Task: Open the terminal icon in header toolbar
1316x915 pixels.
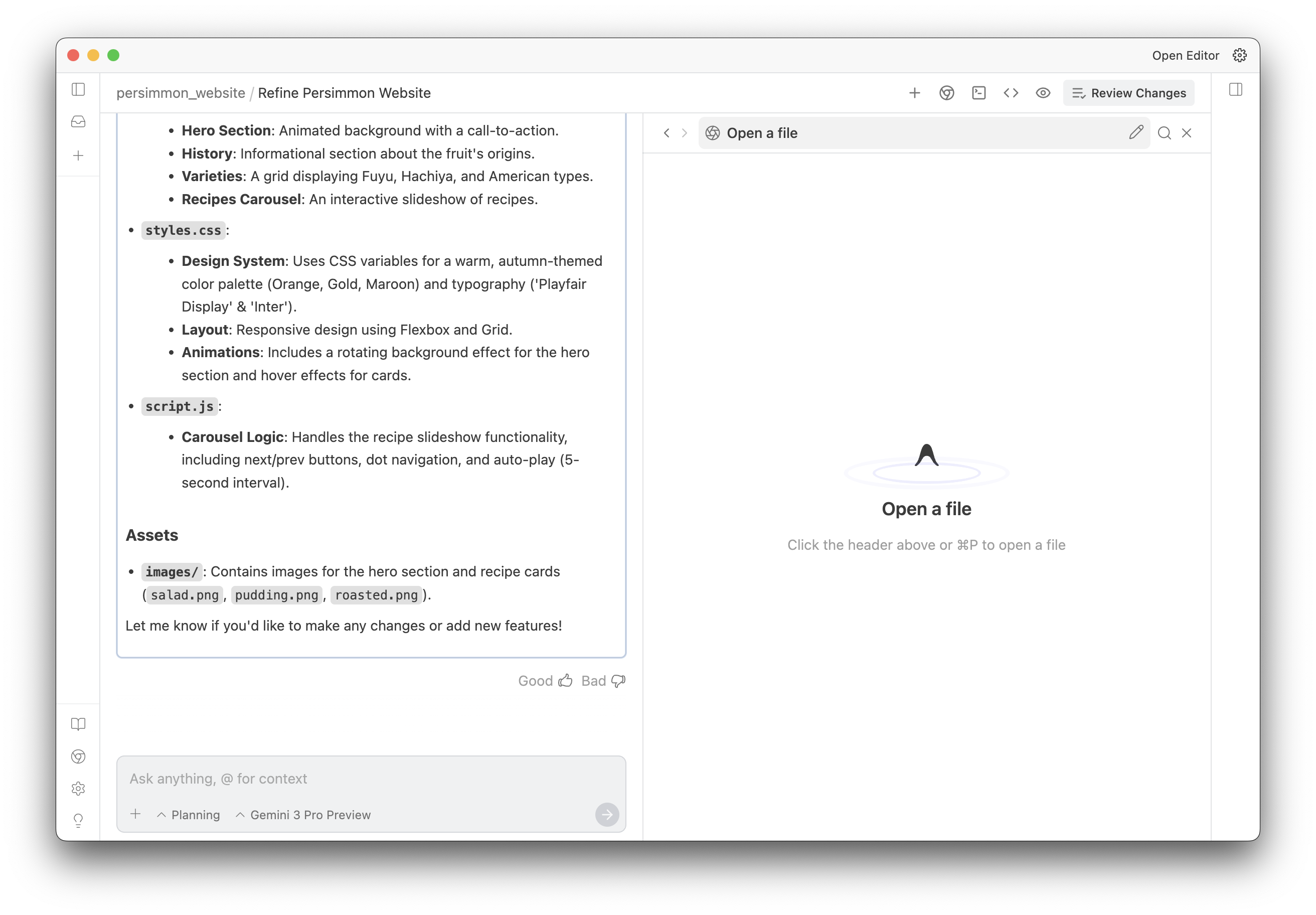Action: point(978,93)
